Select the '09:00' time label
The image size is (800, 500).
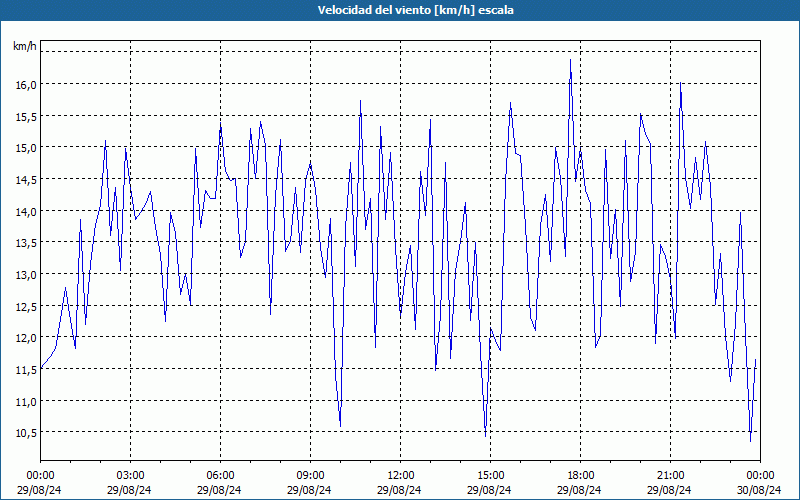(x=310, y=476)
